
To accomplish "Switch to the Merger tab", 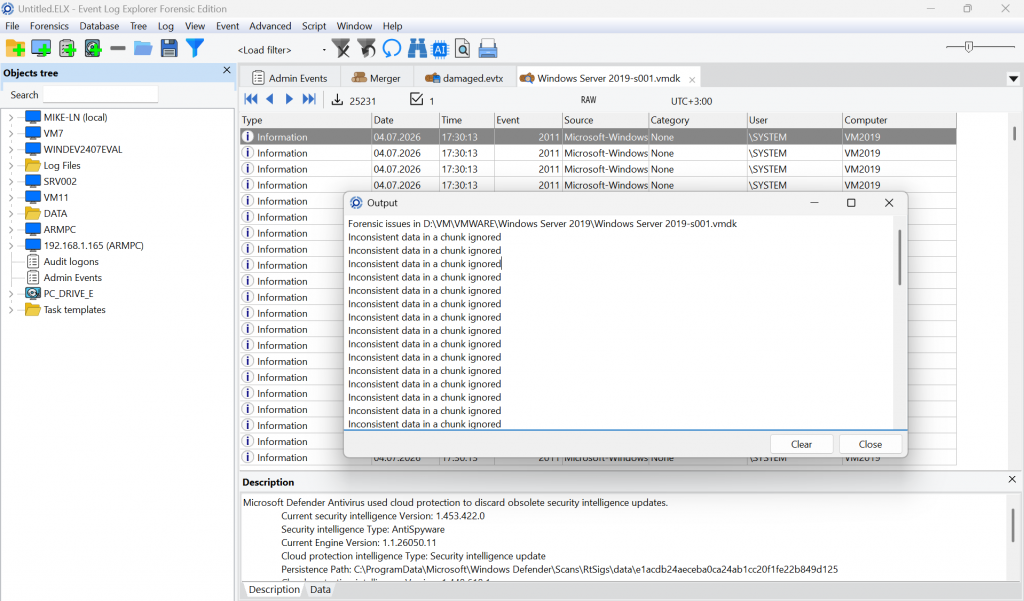I will (376, 78).
